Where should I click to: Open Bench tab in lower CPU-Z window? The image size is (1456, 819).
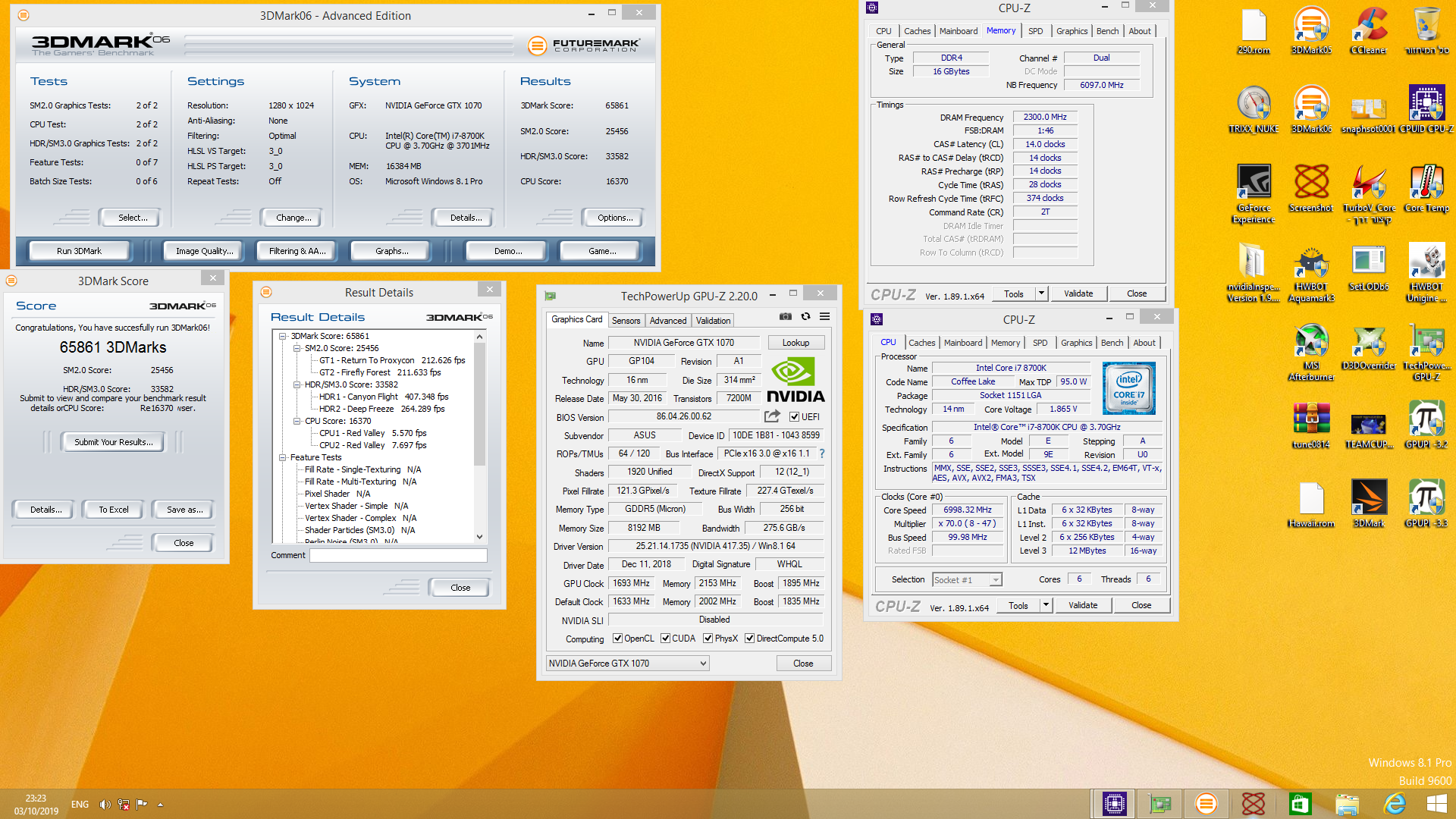pyautogui.click(x=1112, y=343)
